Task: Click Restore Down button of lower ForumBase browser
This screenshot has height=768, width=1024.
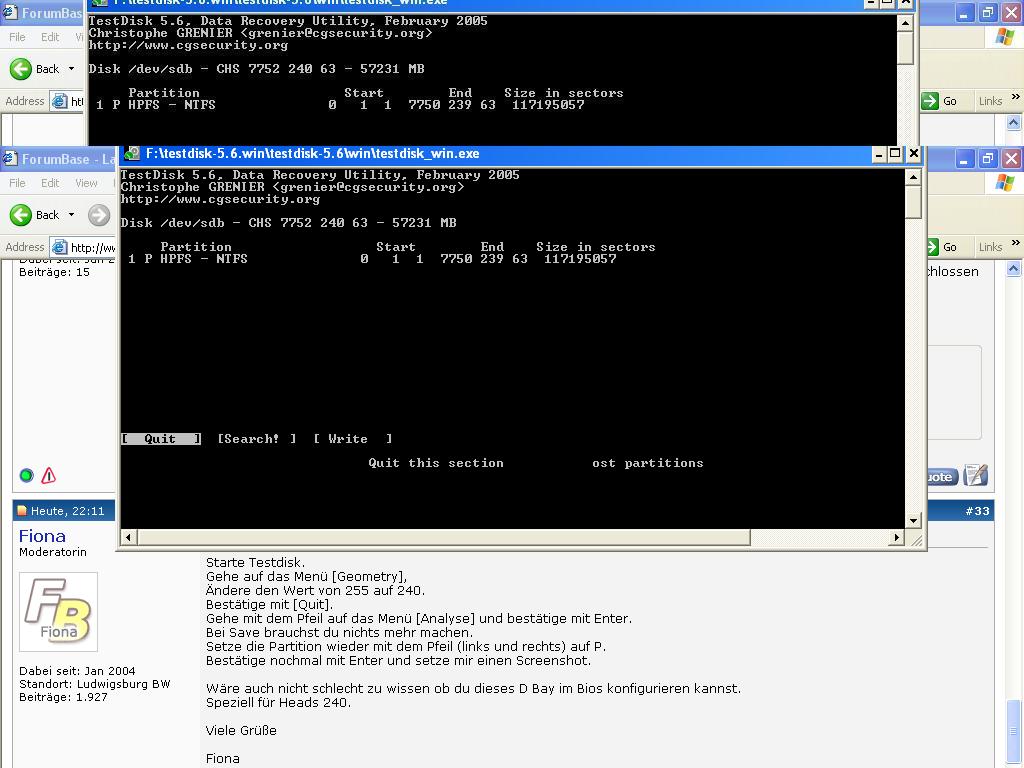Action: (x=987, y=158)
